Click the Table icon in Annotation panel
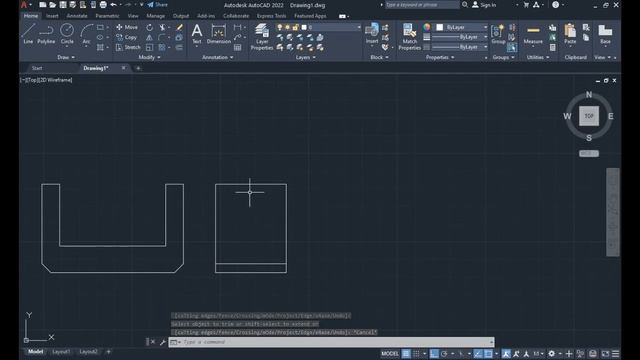The width and height of the screenshot is (640, 360). (238, 48)
